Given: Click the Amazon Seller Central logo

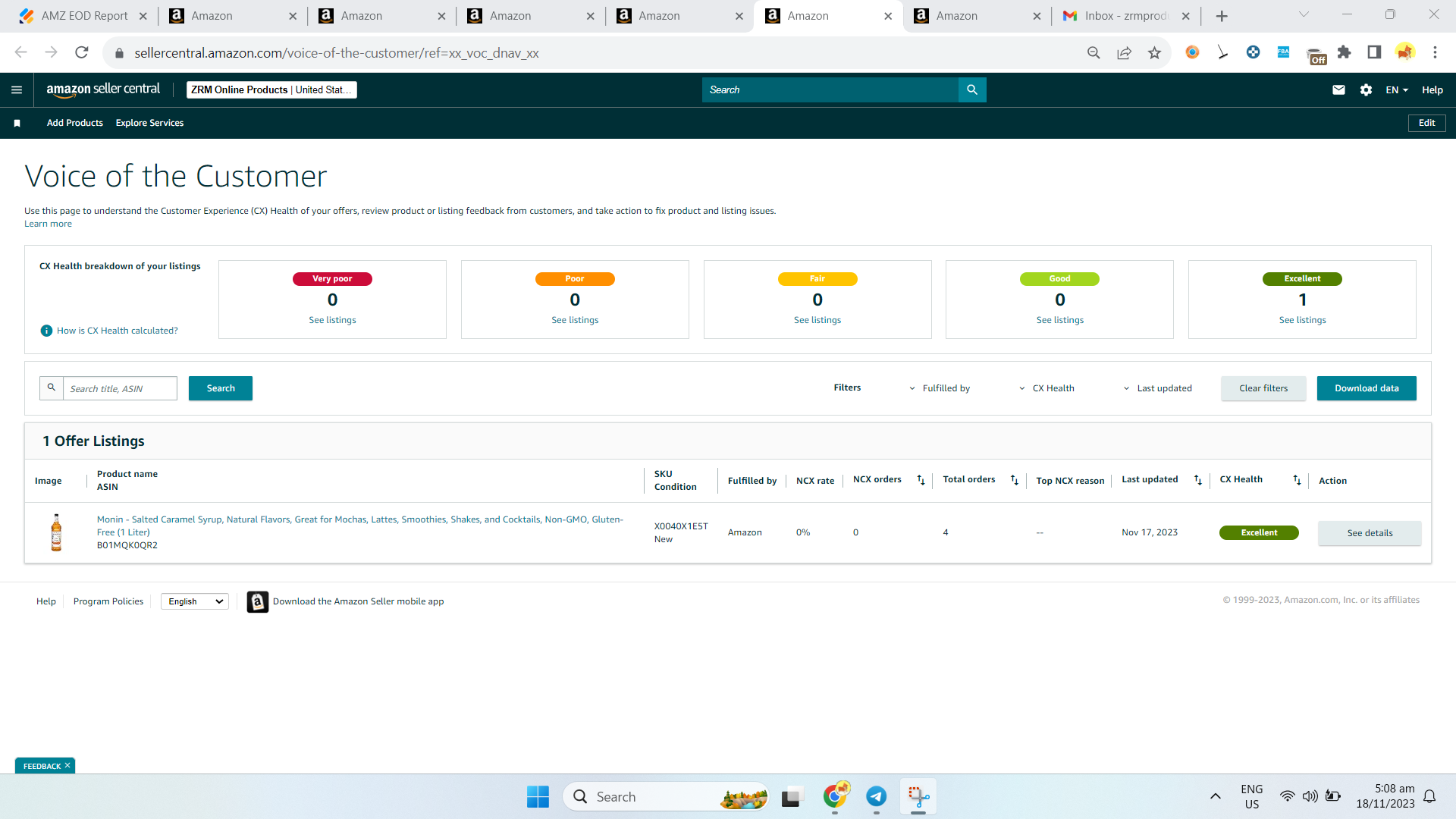Looking at the screenshot, I should click(x=103, y=89).
